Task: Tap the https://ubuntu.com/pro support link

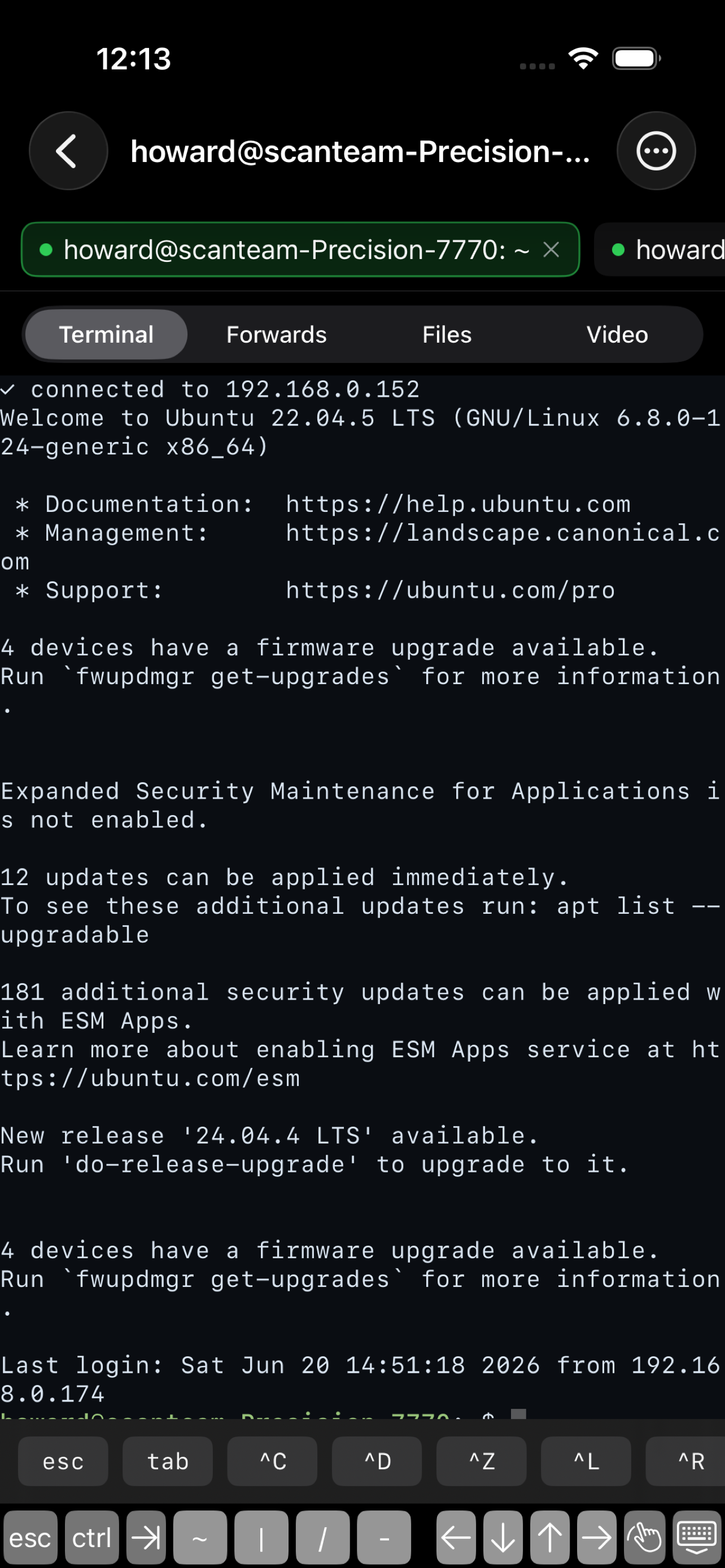Action: point(451,590)
